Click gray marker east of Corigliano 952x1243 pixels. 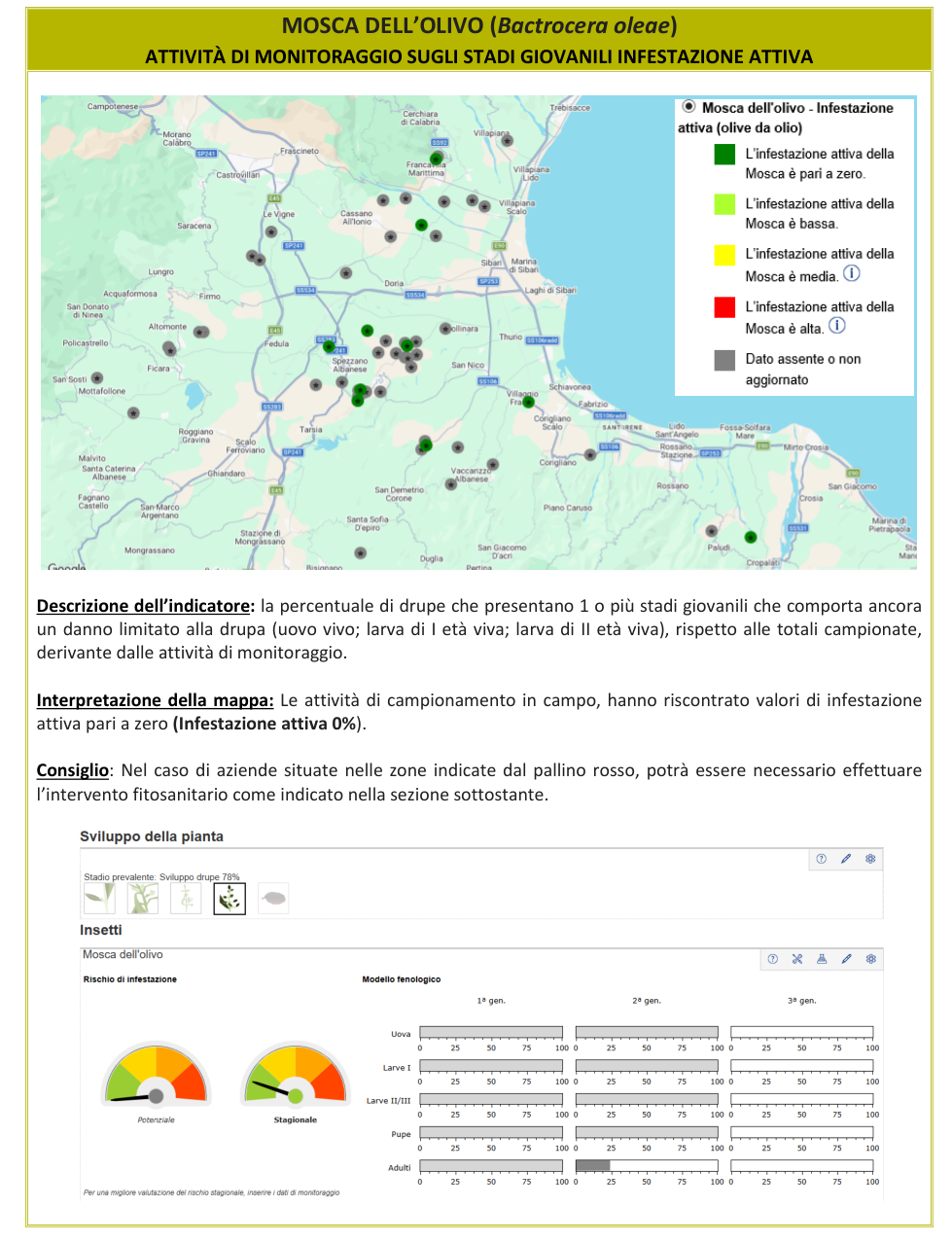(x=590, y=454)
